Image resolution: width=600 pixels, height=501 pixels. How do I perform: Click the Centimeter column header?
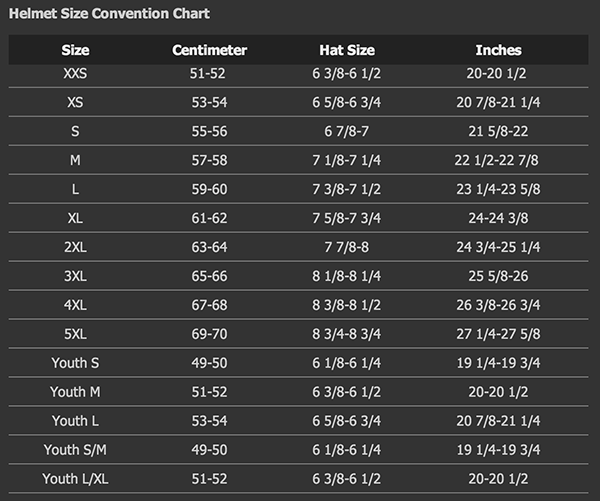pyautogui.click(x=209, y=50)
